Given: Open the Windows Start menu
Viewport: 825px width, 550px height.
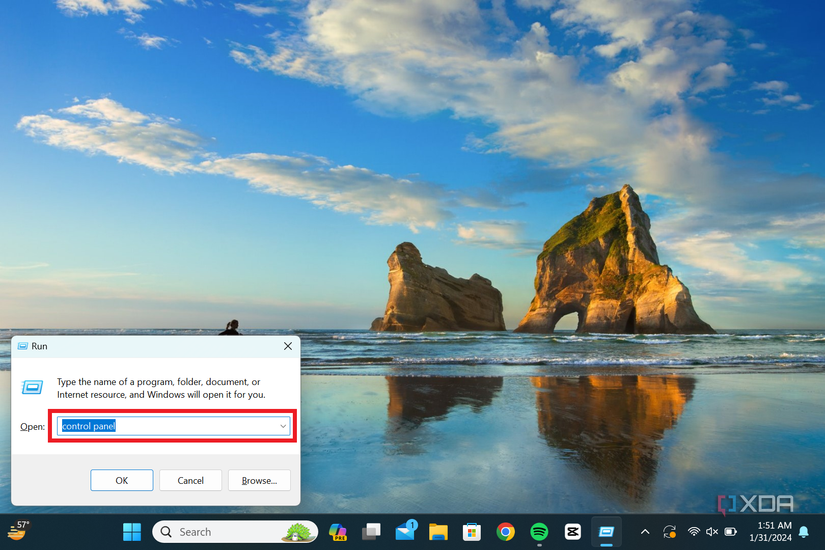Looking at the screenshot, I should point(132,532).
